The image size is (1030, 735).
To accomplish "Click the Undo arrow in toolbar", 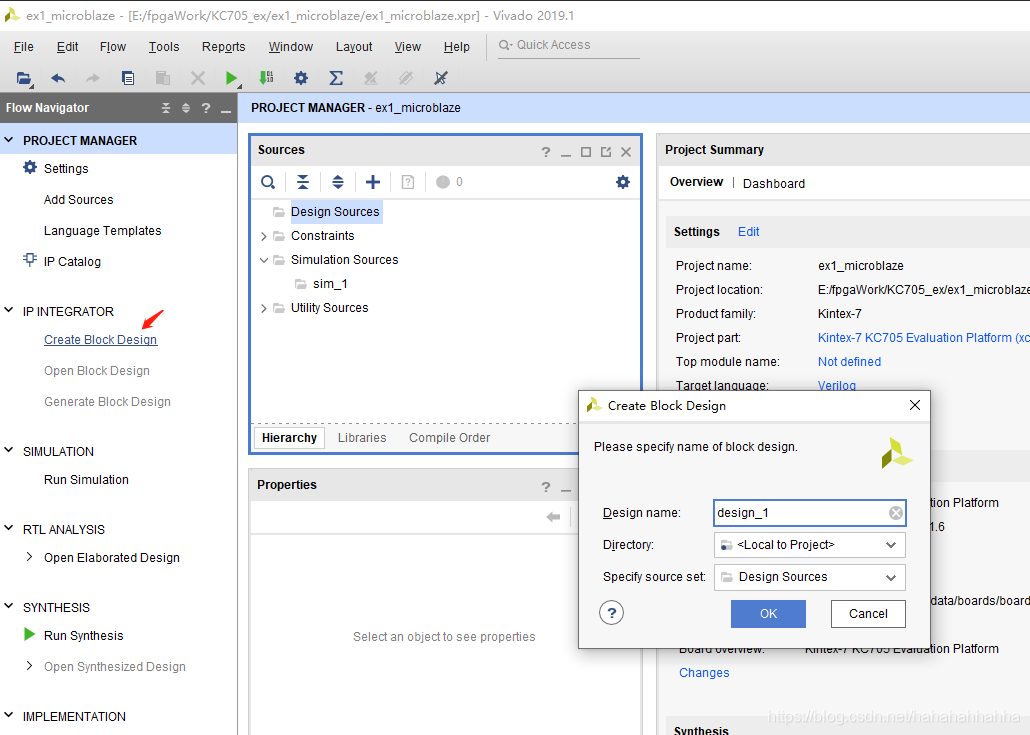I will click(x=58, y=79).
